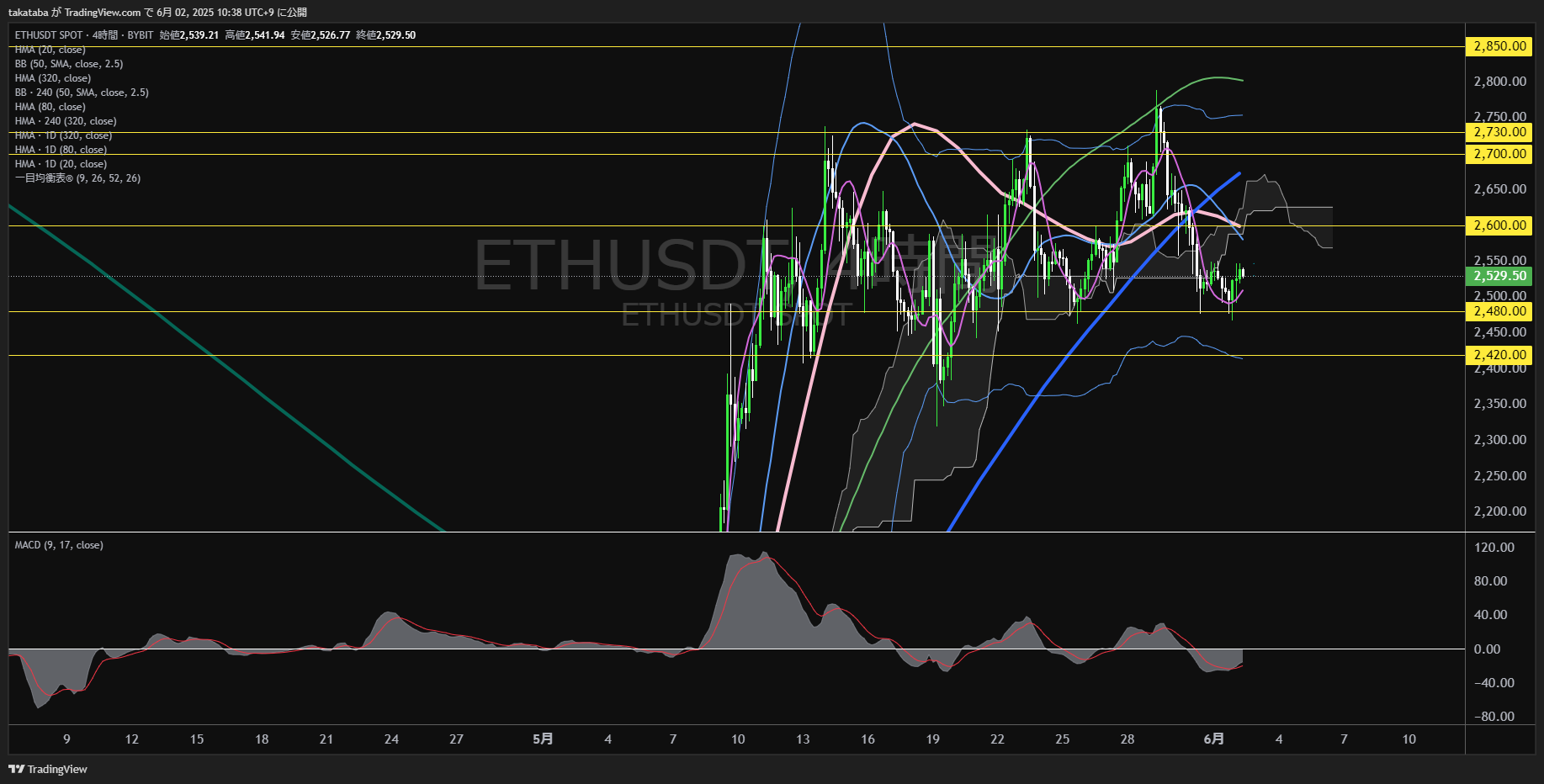Click the 120.00 MACD axis value
The width and height of the screenshot is (1544, 784).
[1494, 548]
